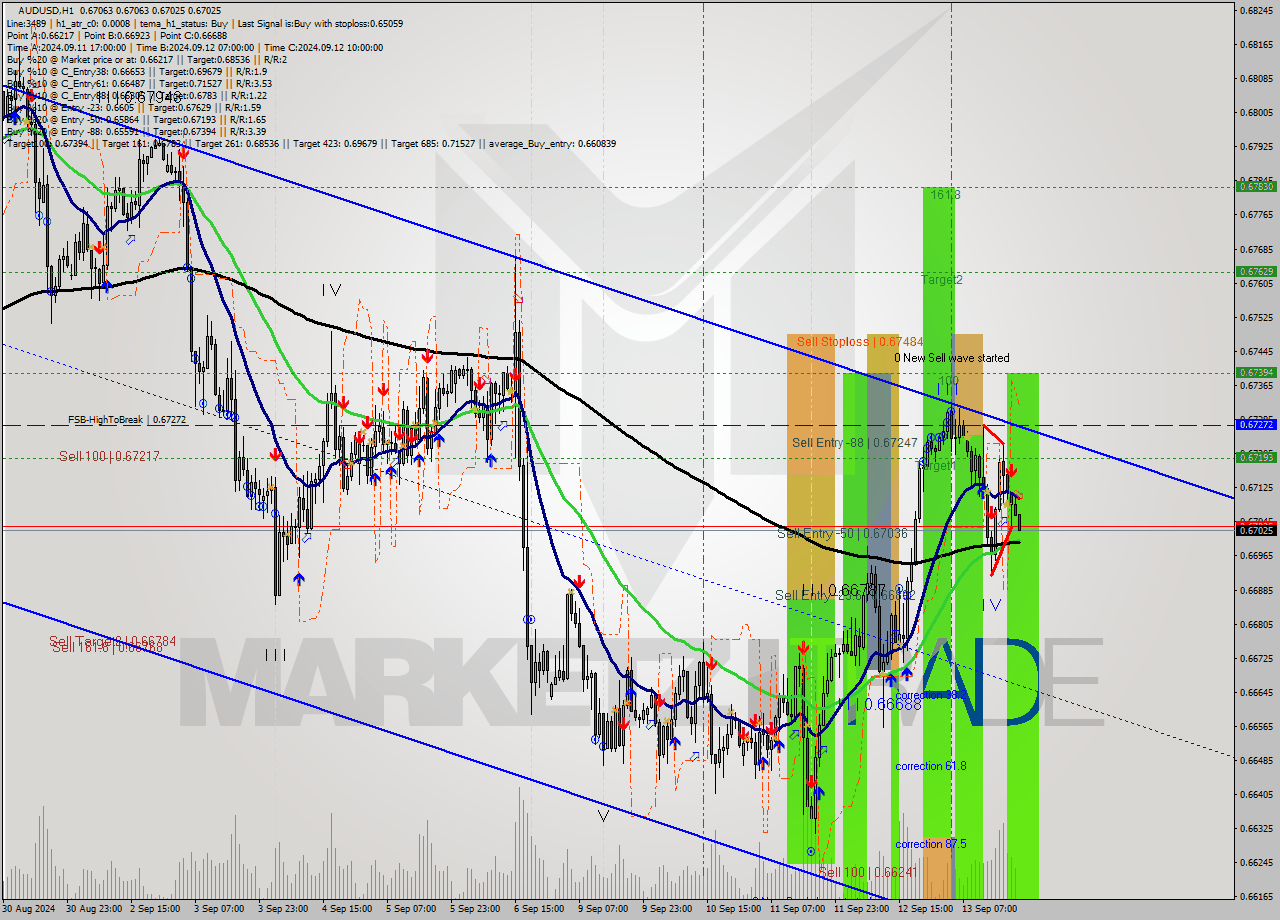Image resolution: width=1280 pixels, height=920 pixels.
Task: Select the 'correction 61.8' label
Action: click(931, 766)
